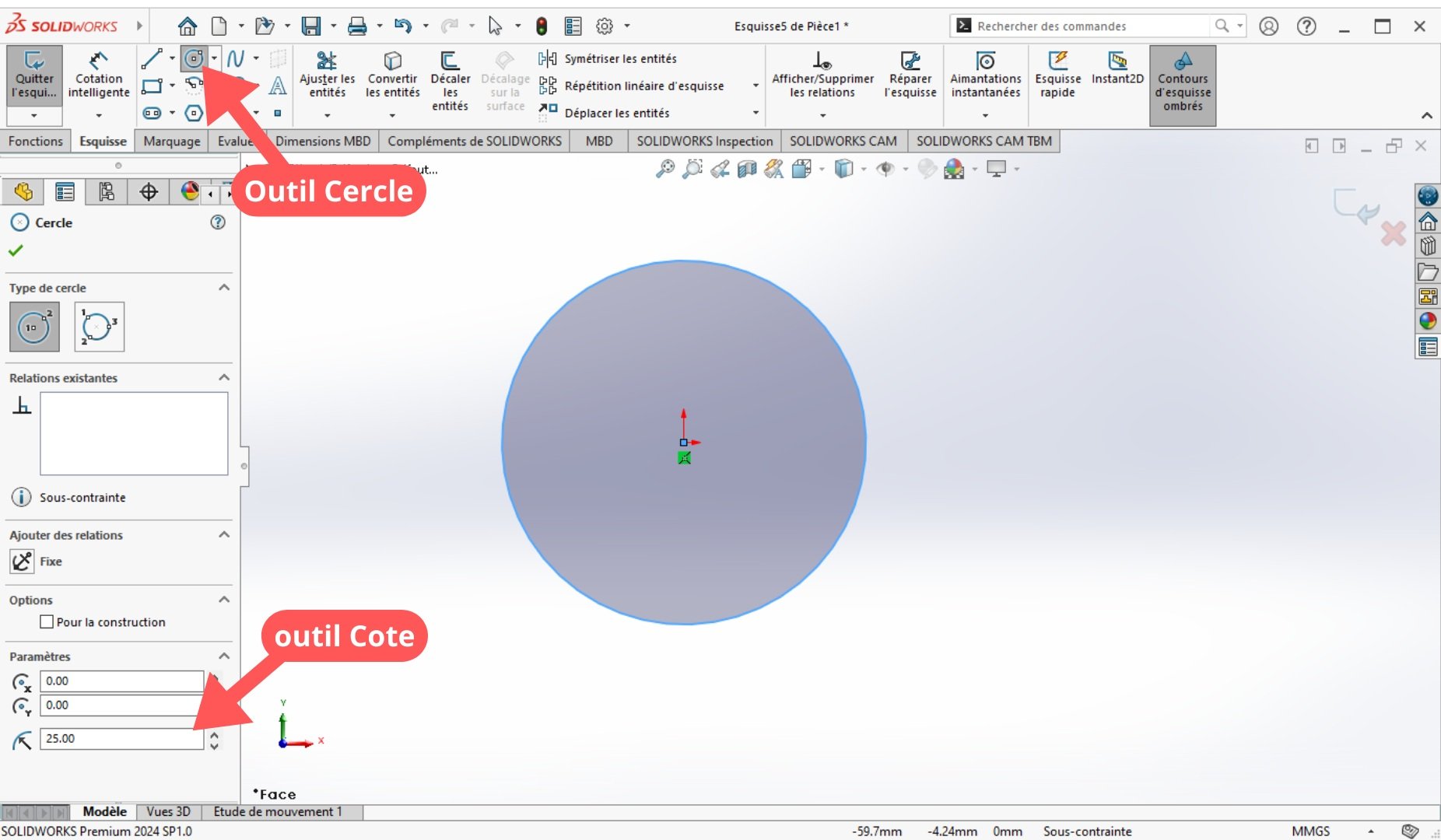Collapse Relations existantes section
The image size is (1441, 840).
[x=224, y=378]
